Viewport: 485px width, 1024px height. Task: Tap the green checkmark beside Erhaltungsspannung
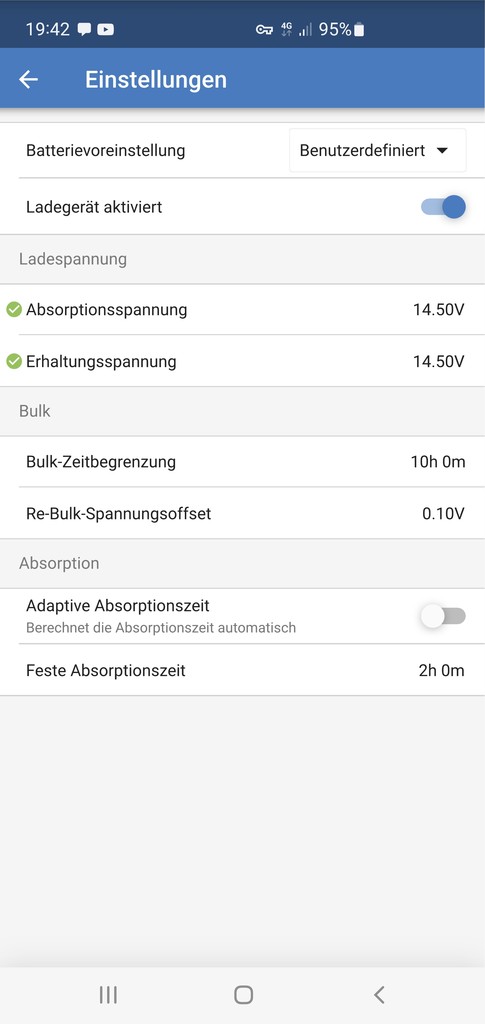coord(14,361)
